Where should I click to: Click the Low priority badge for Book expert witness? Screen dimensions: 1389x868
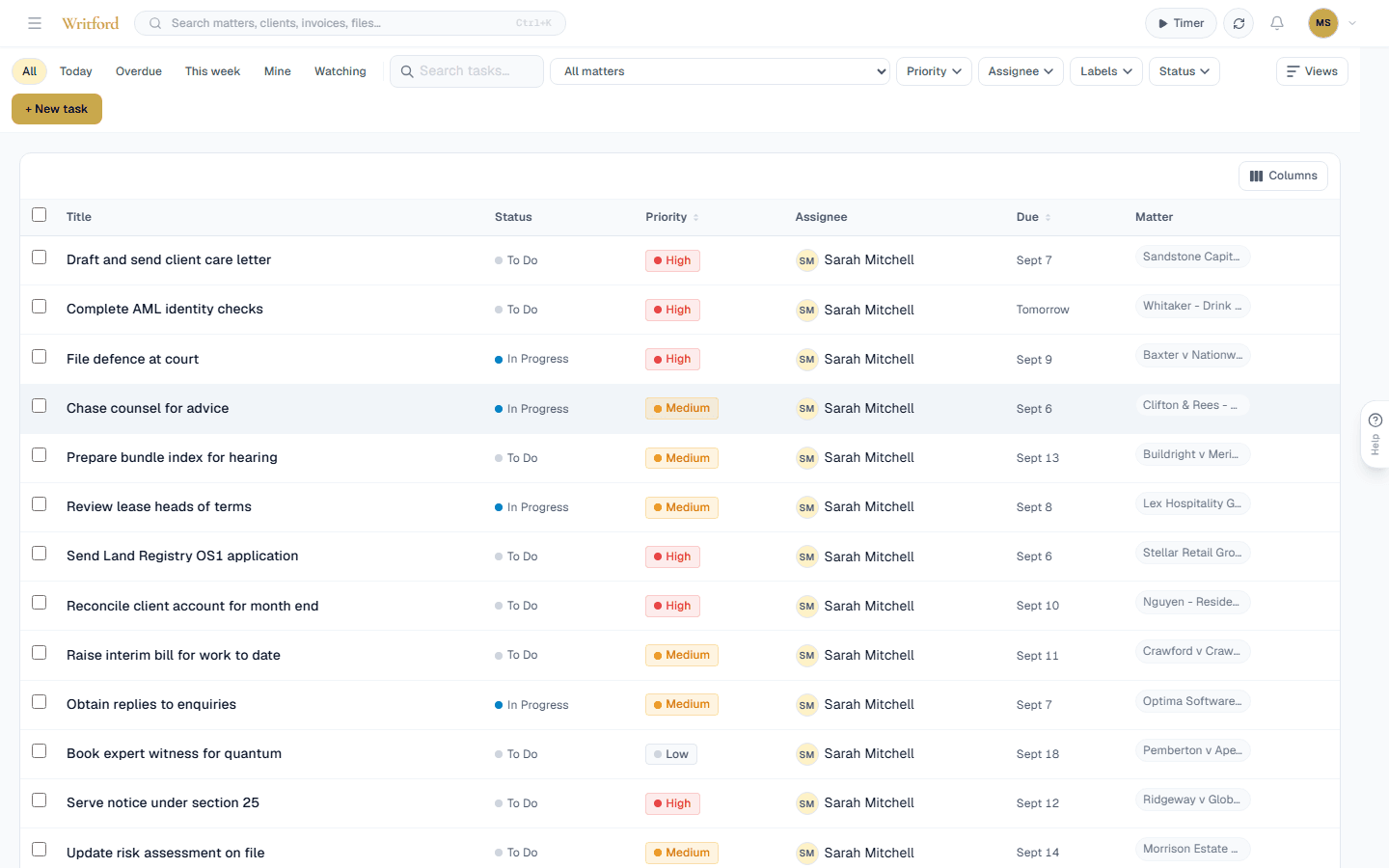click(671, 754)
